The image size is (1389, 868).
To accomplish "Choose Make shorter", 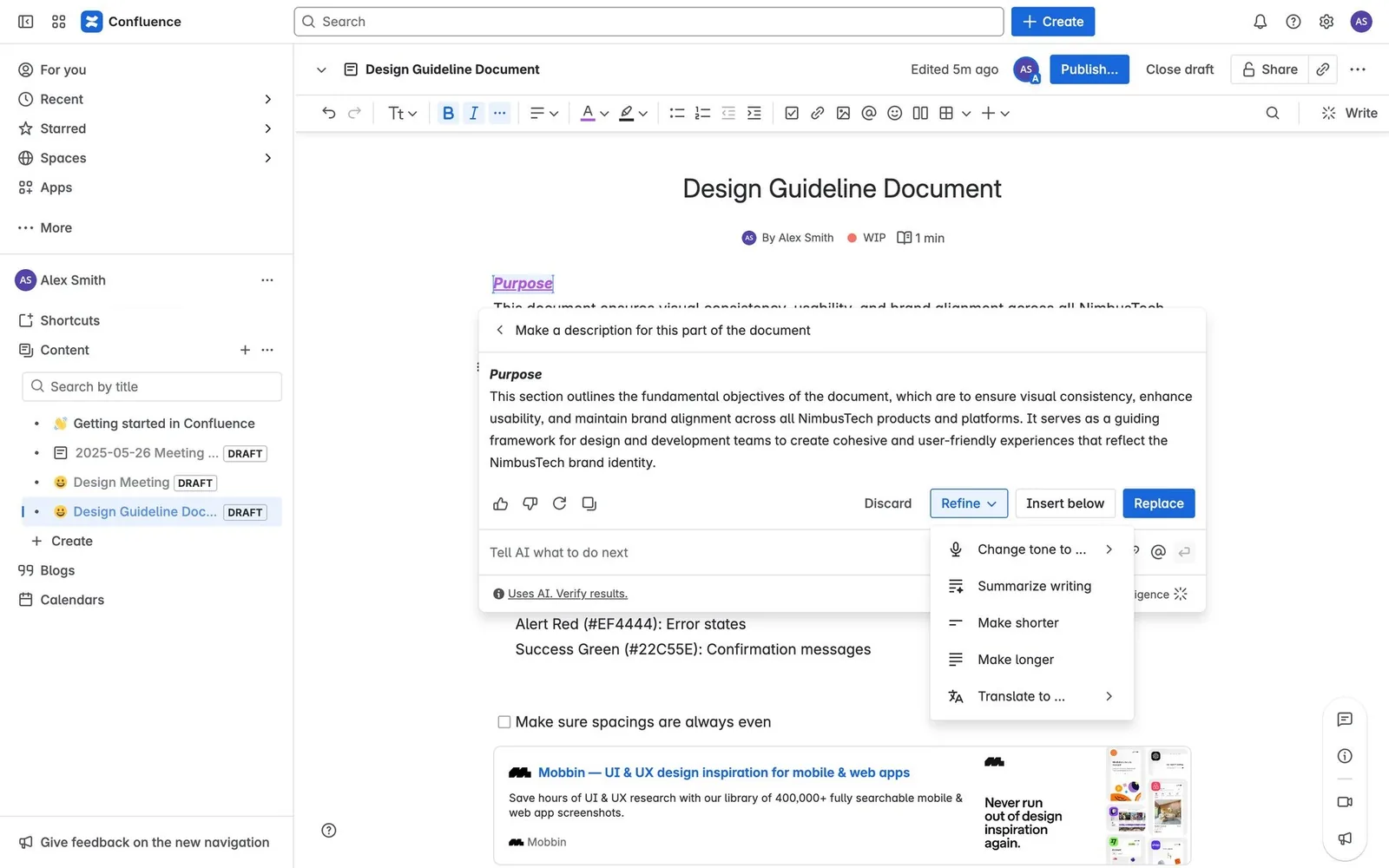I will click(x=1031, y=622).
